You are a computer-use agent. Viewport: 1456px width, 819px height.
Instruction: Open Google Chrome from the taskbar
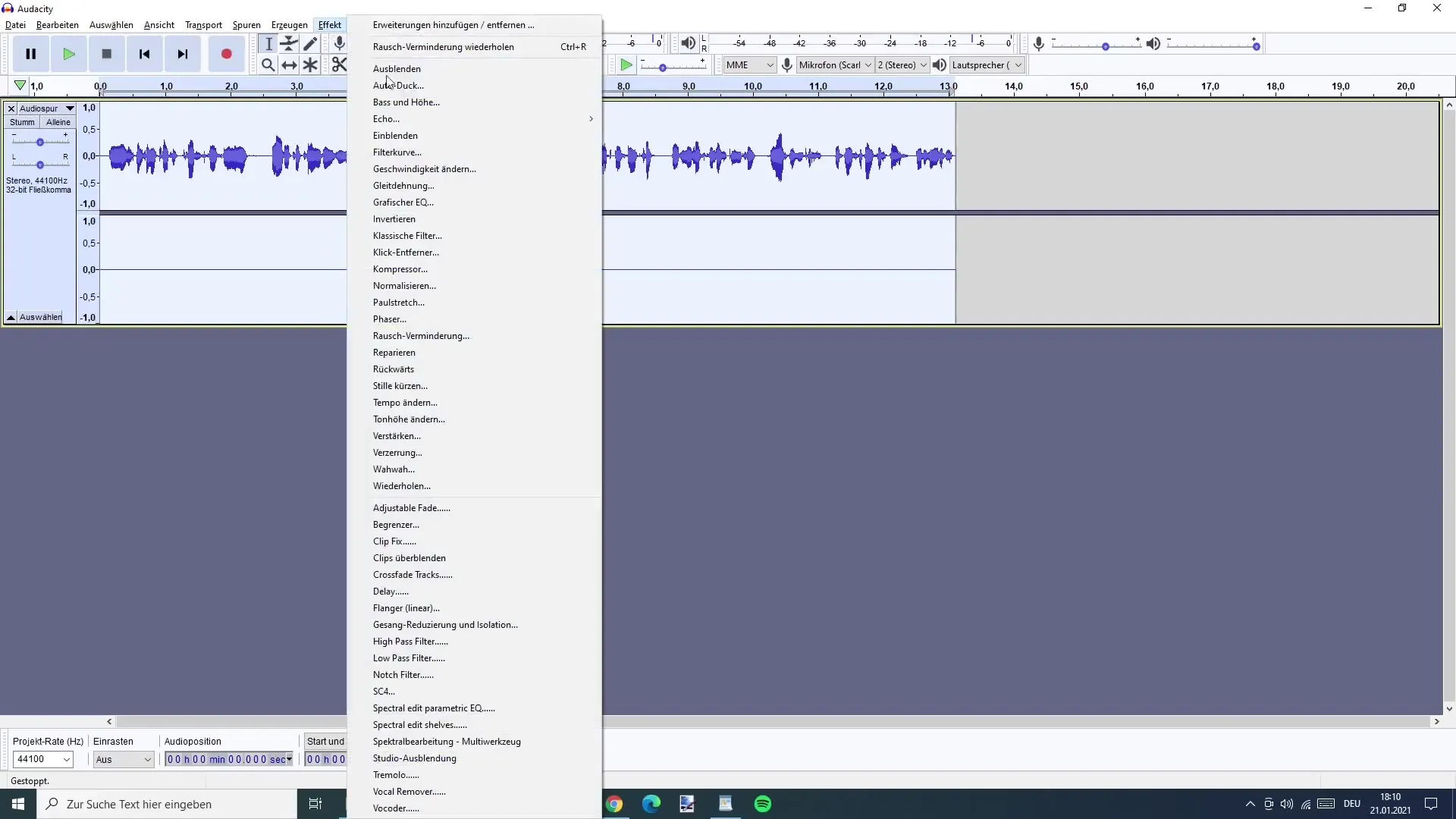pos(614,804)
